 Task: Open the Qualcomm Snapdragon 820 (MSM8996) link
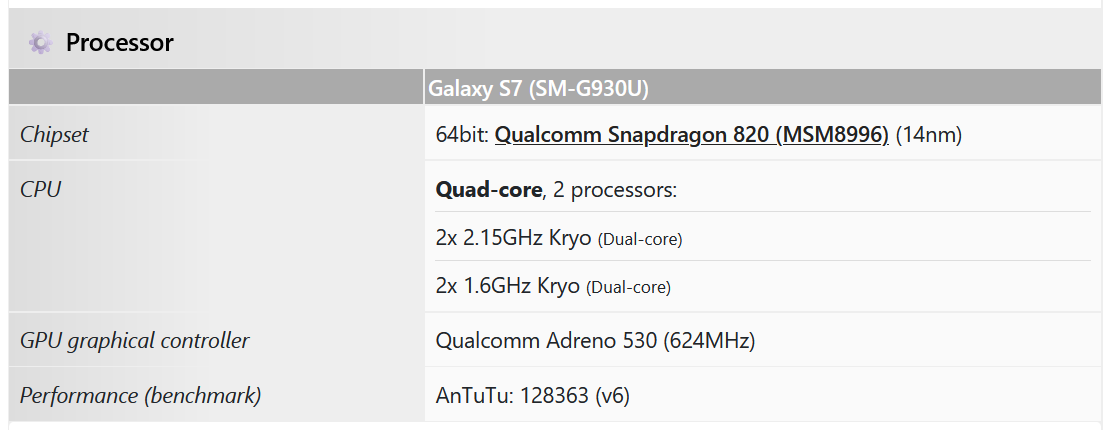691,135
